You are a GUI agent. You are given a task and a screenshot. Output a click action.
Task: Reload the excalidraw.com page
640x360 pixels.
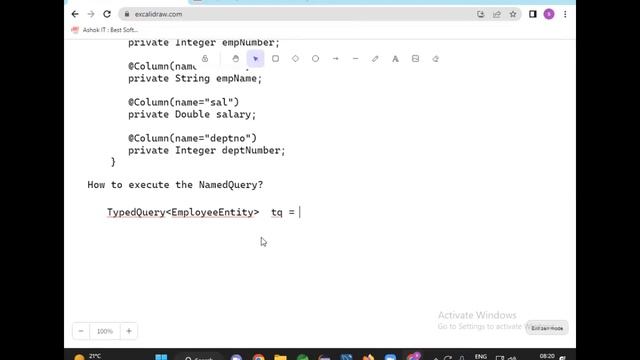click(x=107, y=14)
